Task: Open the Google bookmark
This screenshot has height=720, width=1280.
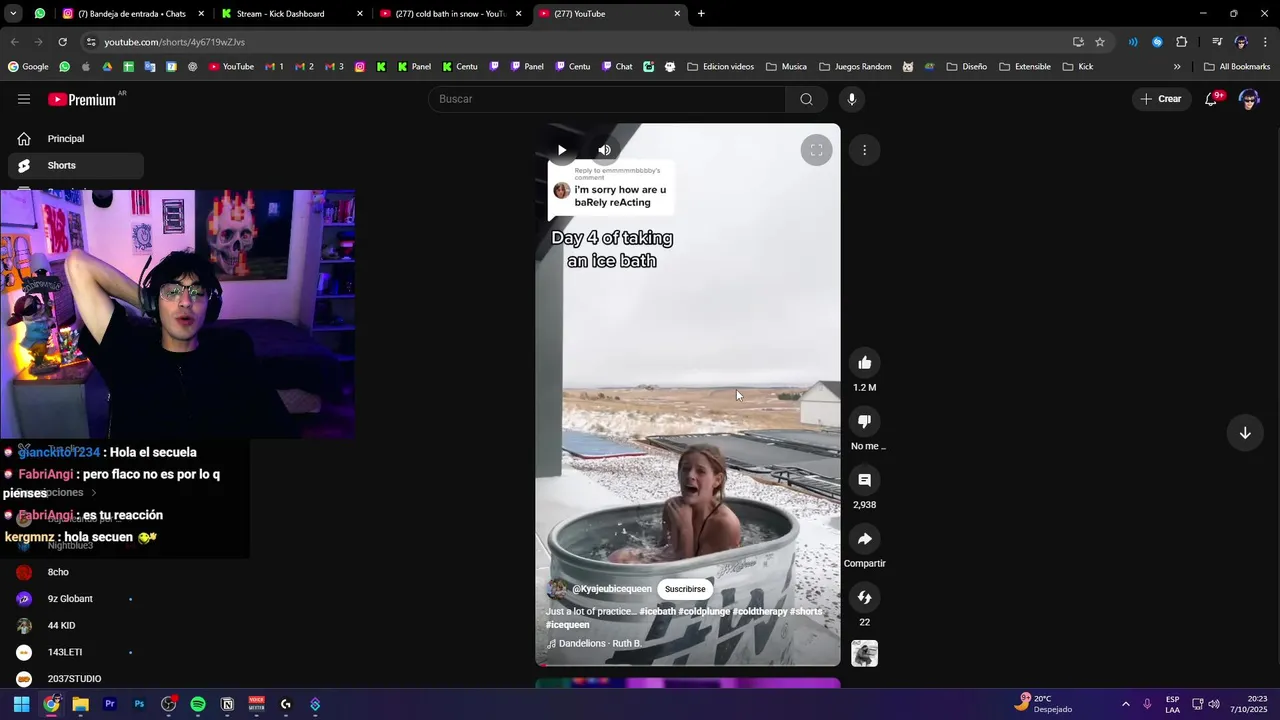Action: (x=28, y=67)
